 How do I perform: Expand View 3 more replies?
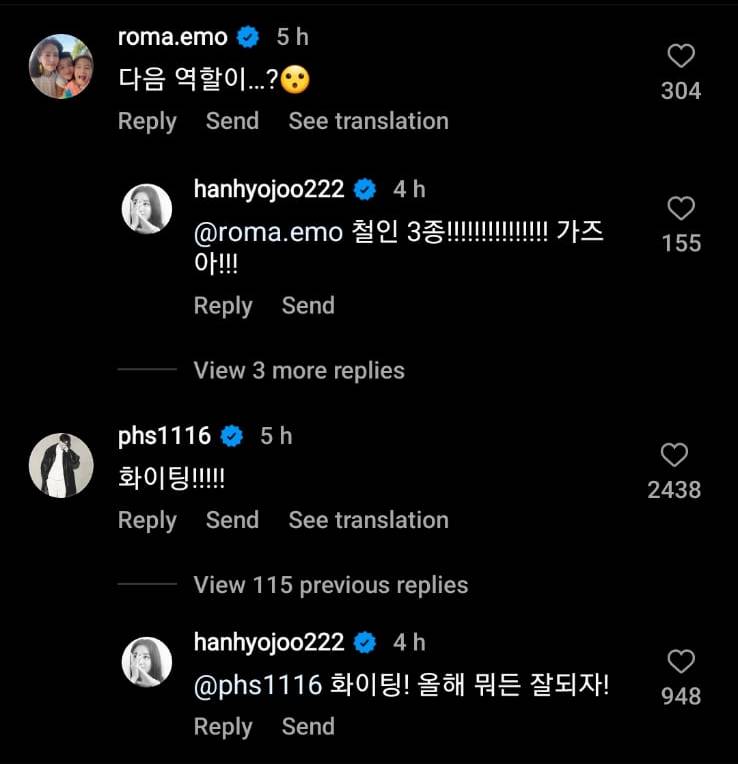tap(299, 371)
